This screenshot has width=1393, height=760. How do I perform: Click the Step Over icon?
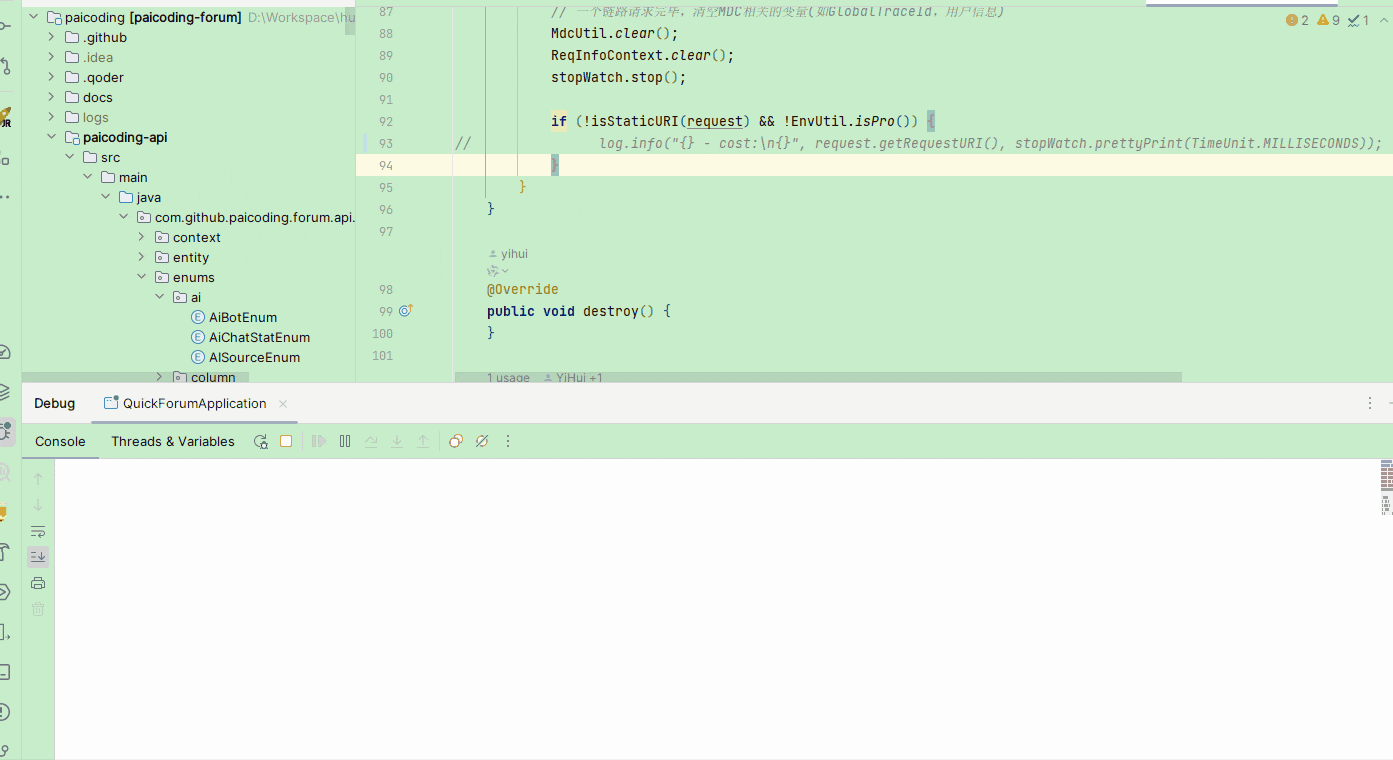coord(371,441)
